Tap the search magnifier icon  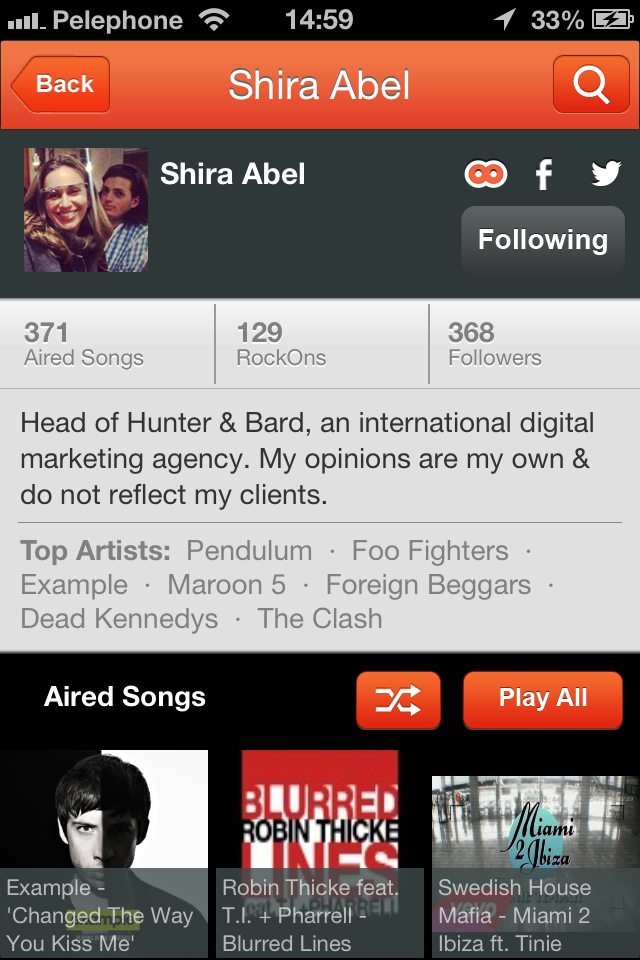(x=591, y=84)
